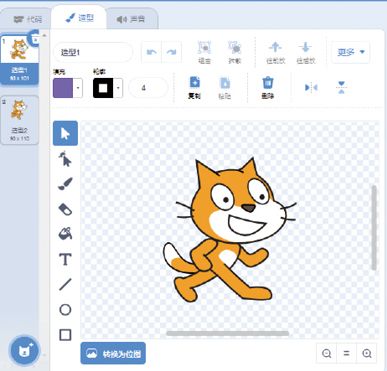Click the Convert to Bitmap button
The width and height of the screenshot is (387, 371).
pyautogui.click(x=113, y=353)
